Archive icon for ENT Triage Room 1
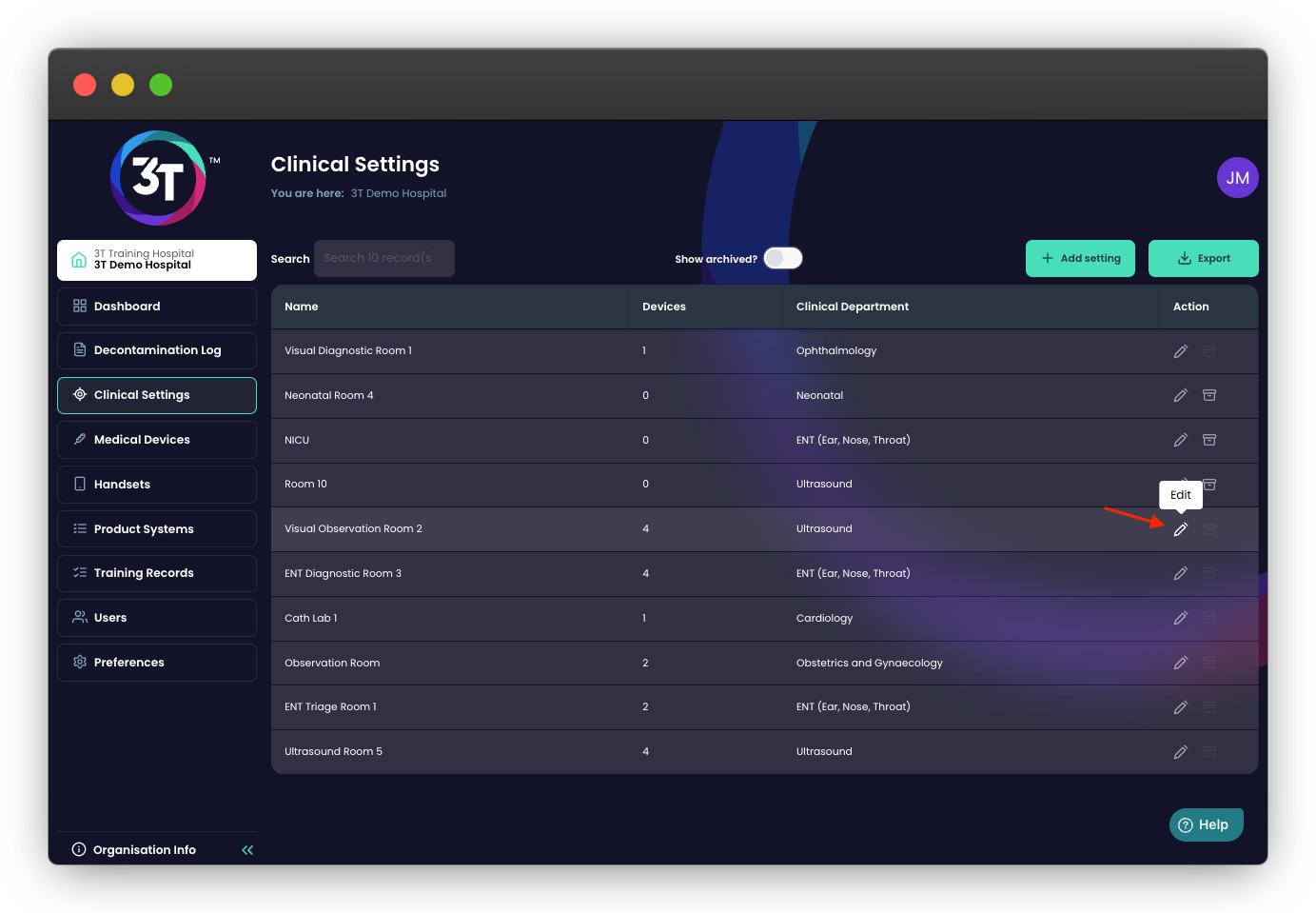 1209,707
